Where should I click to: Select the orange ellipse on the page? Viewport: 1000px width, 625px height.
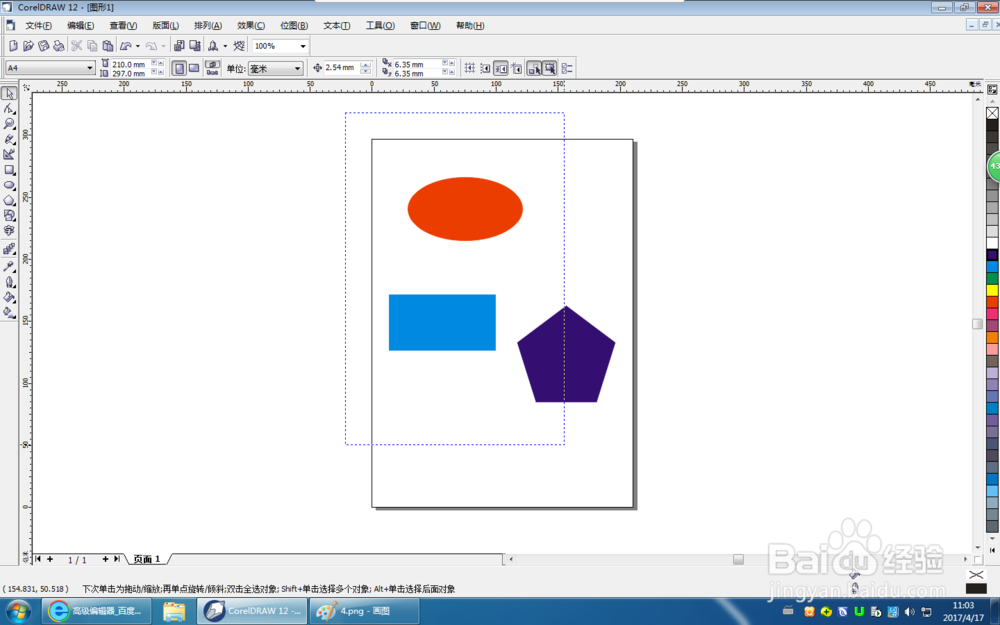pos(465,209)
